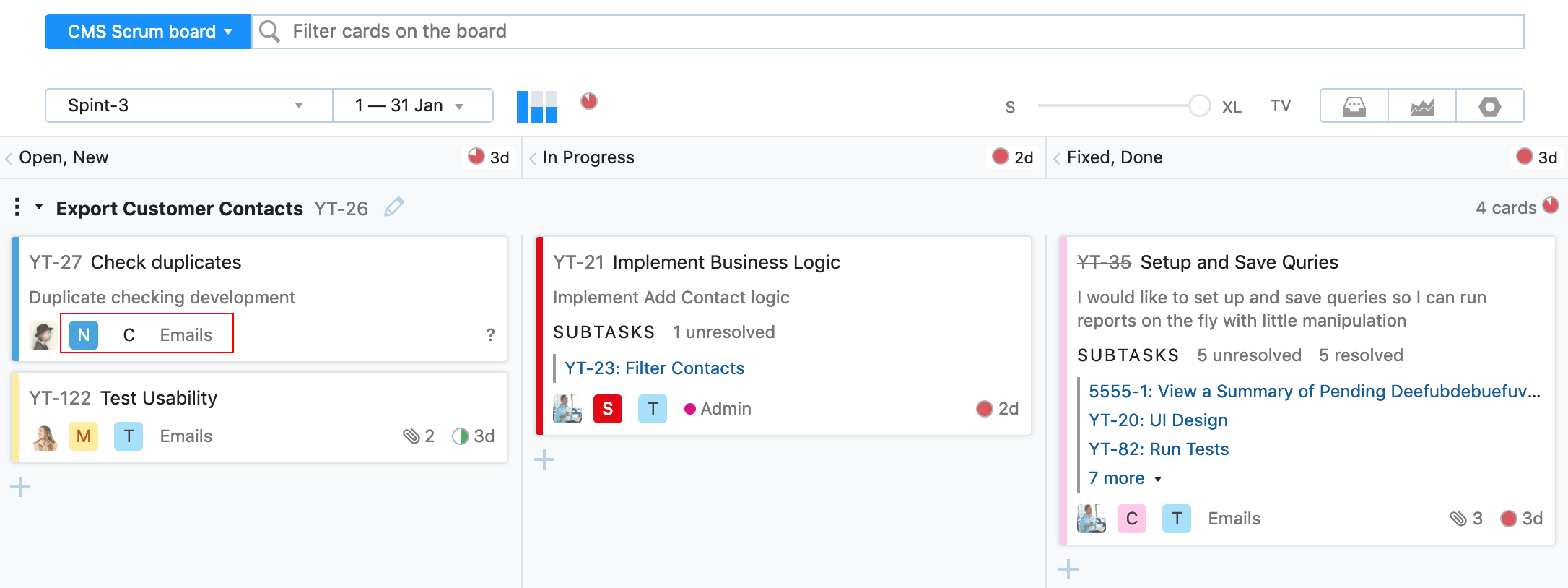1568x588 pixels.
Task: Click the T type badge on YT-35
Action: click(1177, 519)
